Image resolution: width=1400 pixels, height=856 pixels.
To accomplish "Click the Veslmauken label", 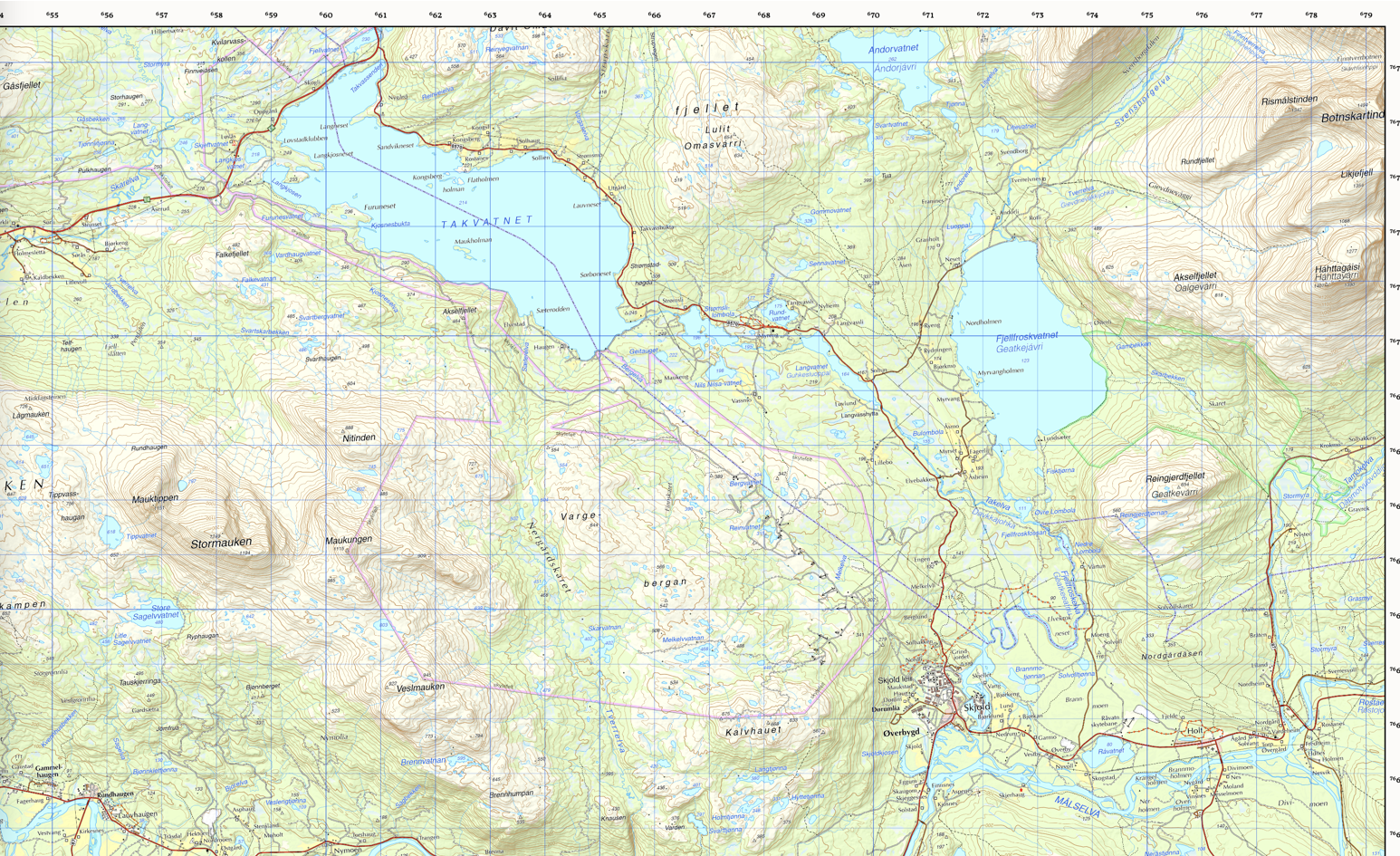I will pyautogui.click(x=420, y=688).
